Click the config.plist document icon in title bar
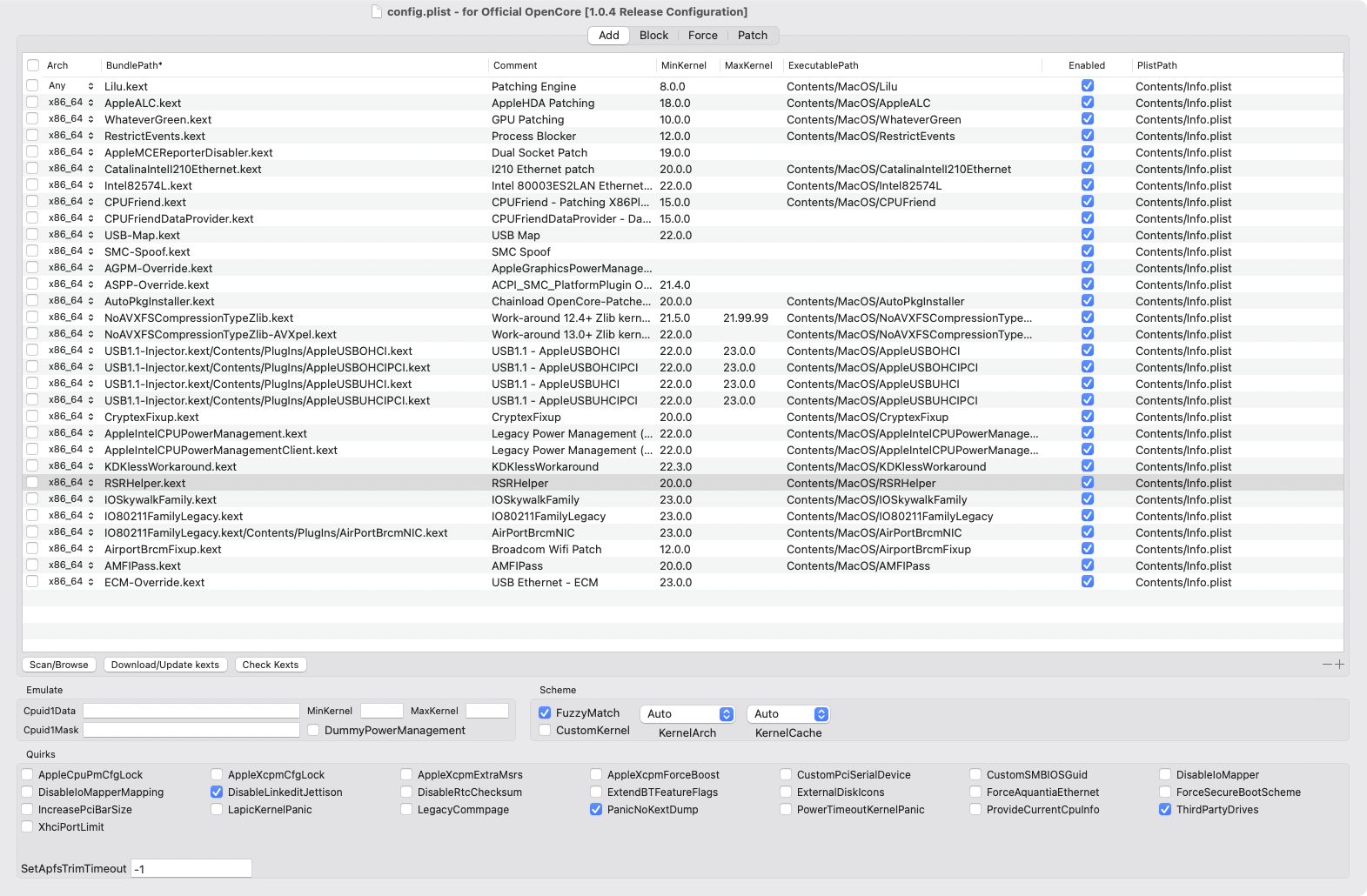The height and width of the screenshot is (896, 1367). tap(376, 11)
